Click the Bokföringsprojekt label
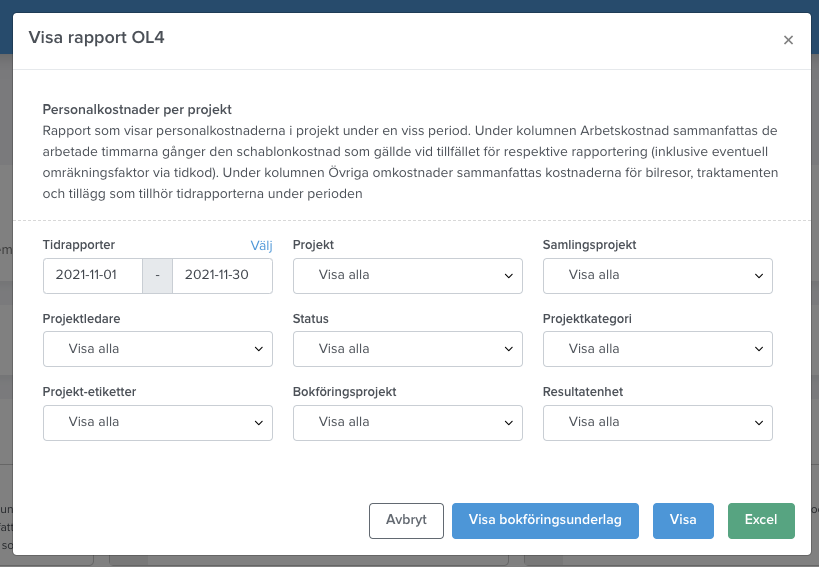819x567 pixels. click(345, 392)
